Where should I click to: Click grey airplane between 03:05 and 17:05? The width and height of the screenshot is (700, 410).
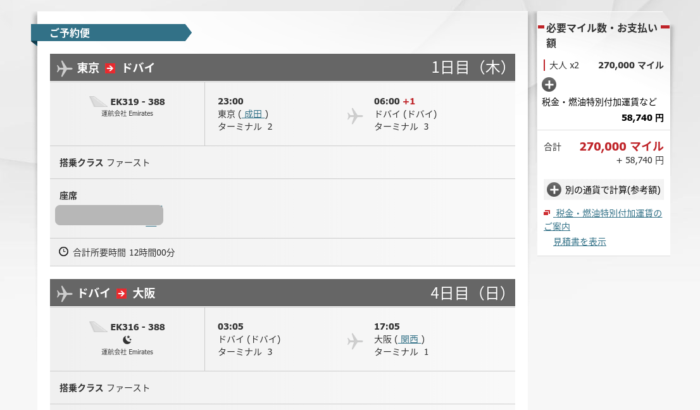(355, 341)
